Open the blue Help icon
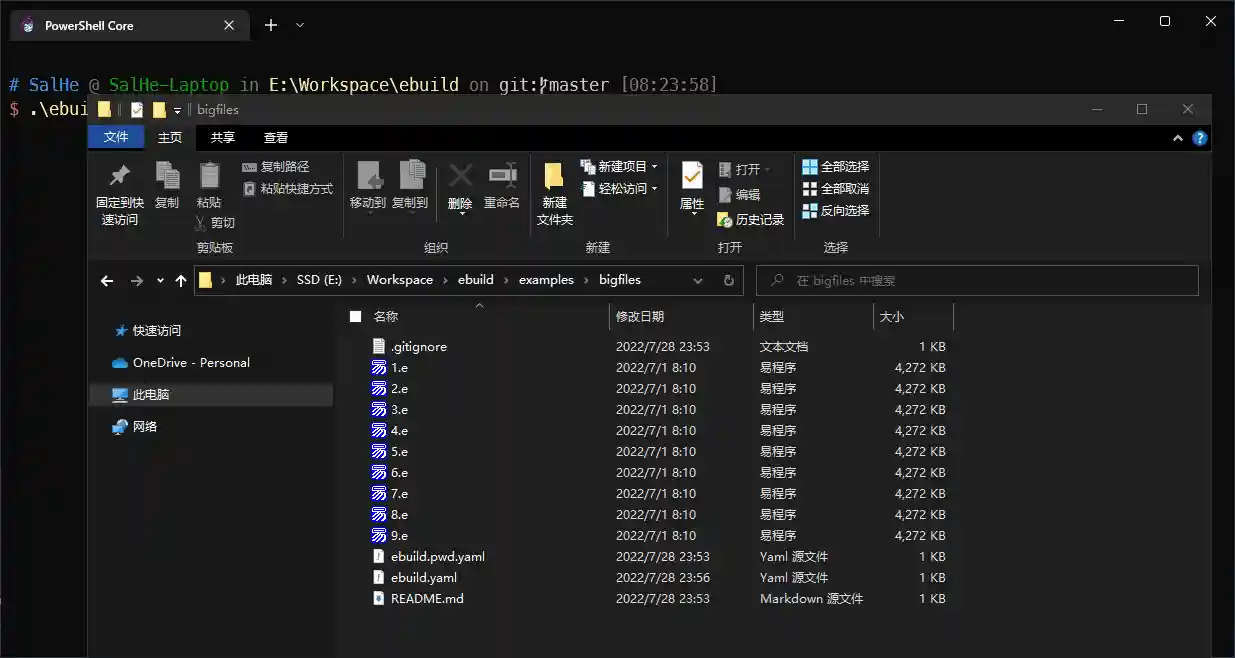Viewport: 1235px width, 658px height. pyautogui.click(x=1200, y=138)
